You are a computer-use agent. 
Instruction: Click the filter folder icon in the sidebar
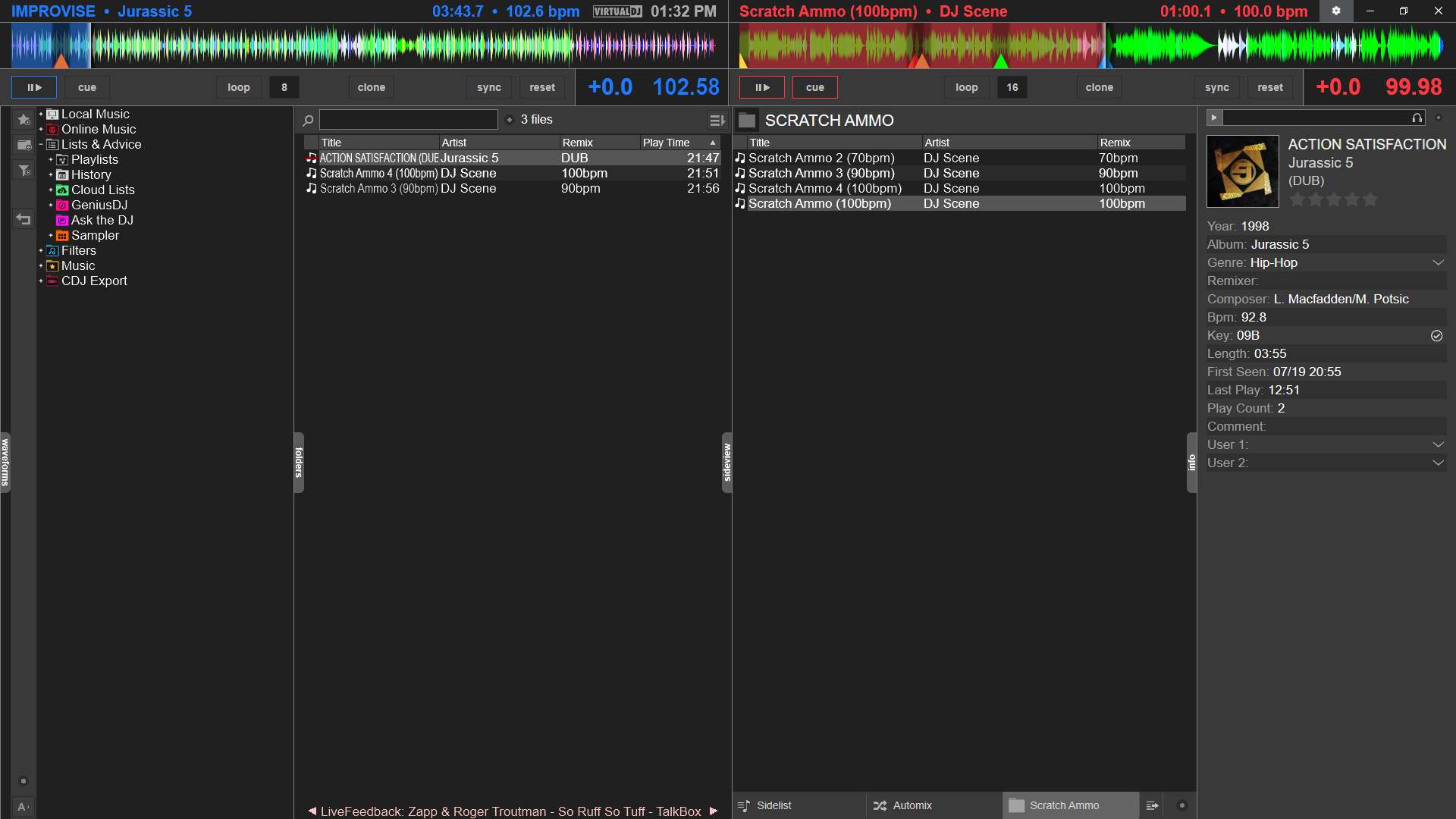coord(24,170)
